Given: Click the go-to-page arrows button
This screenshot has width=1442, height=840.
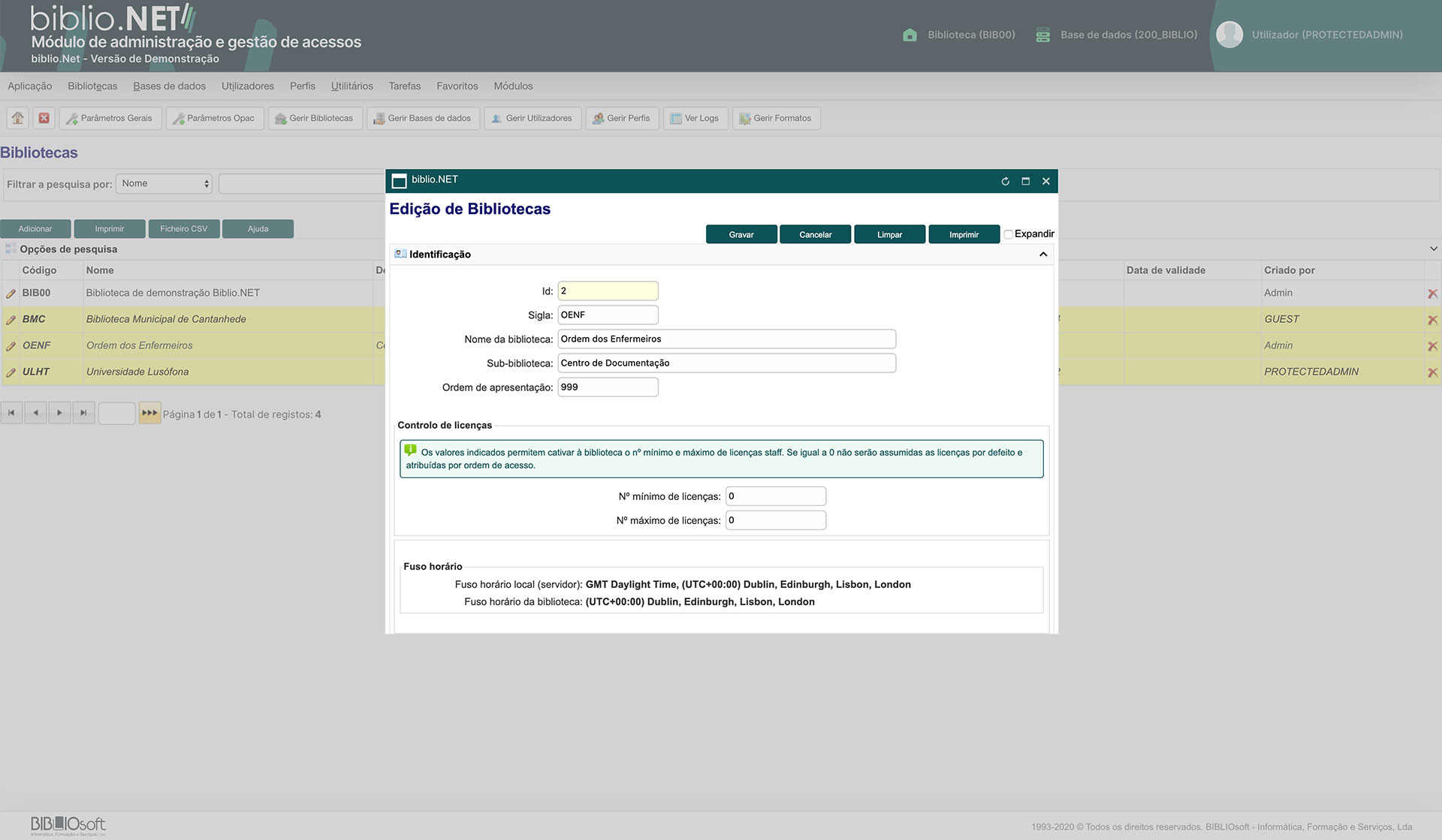Looking at the screenshot, I should click(x=149, y=413).
